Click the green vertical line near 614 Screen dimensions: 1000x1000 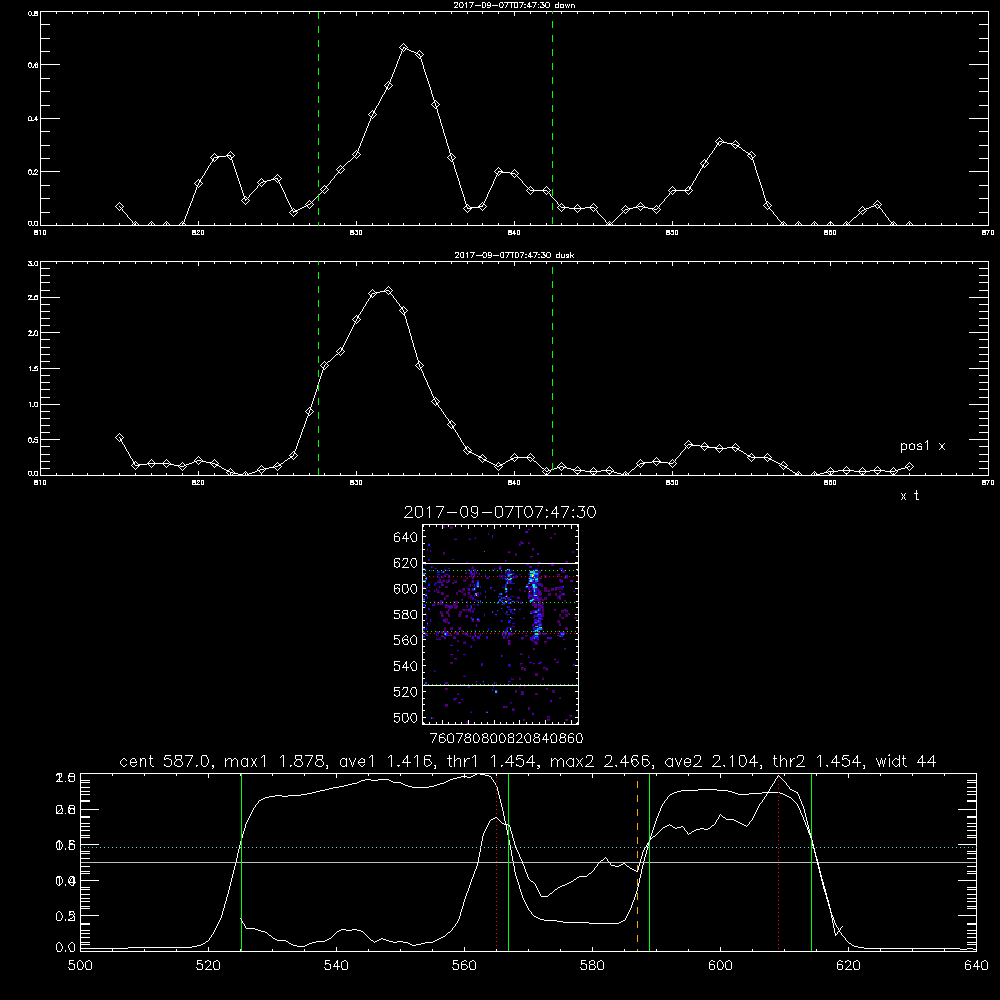coord(811,862)
